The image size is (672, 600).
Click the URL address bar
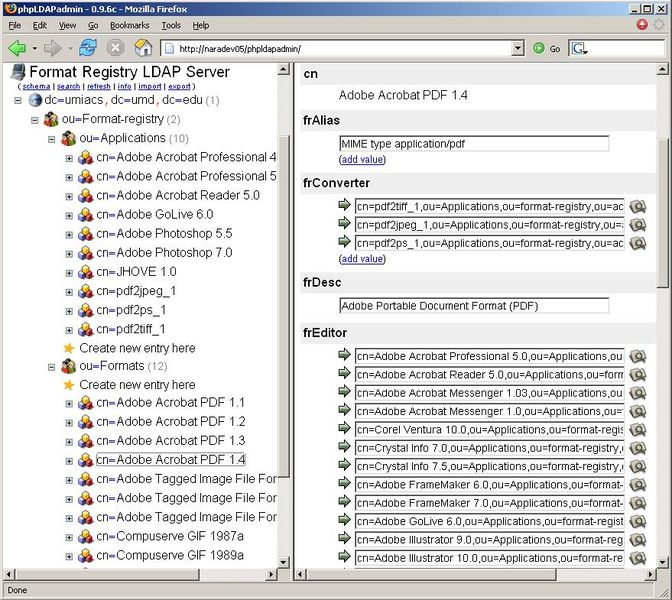340,48
